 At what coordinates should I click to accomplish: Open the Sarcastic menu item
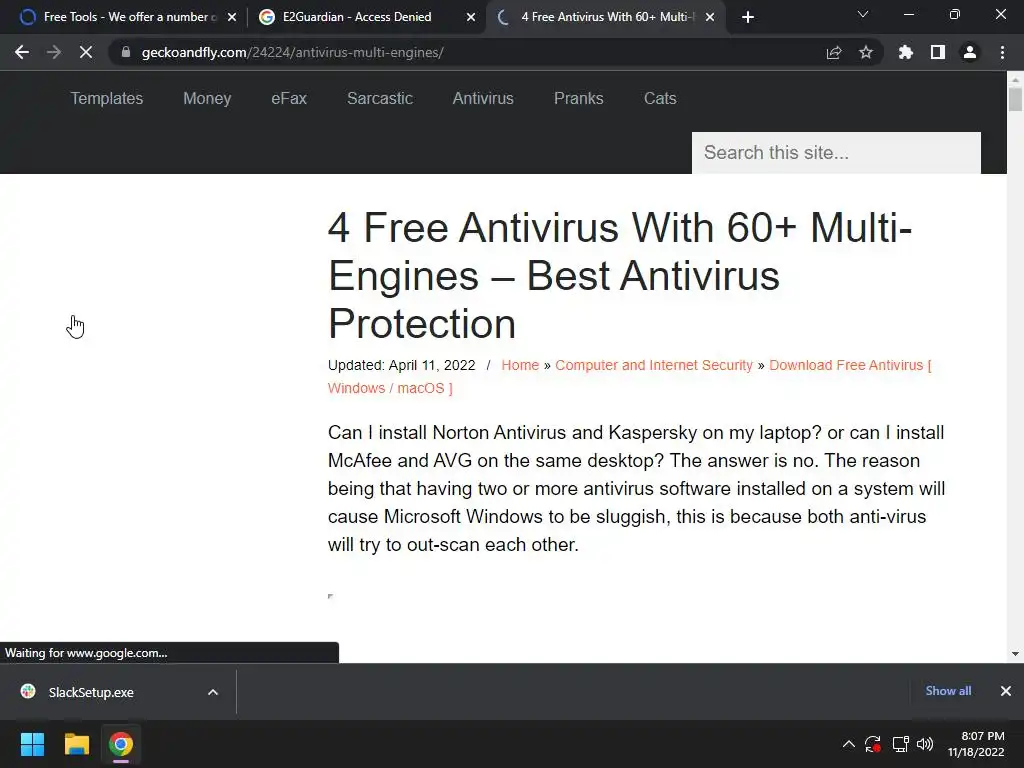379,99
